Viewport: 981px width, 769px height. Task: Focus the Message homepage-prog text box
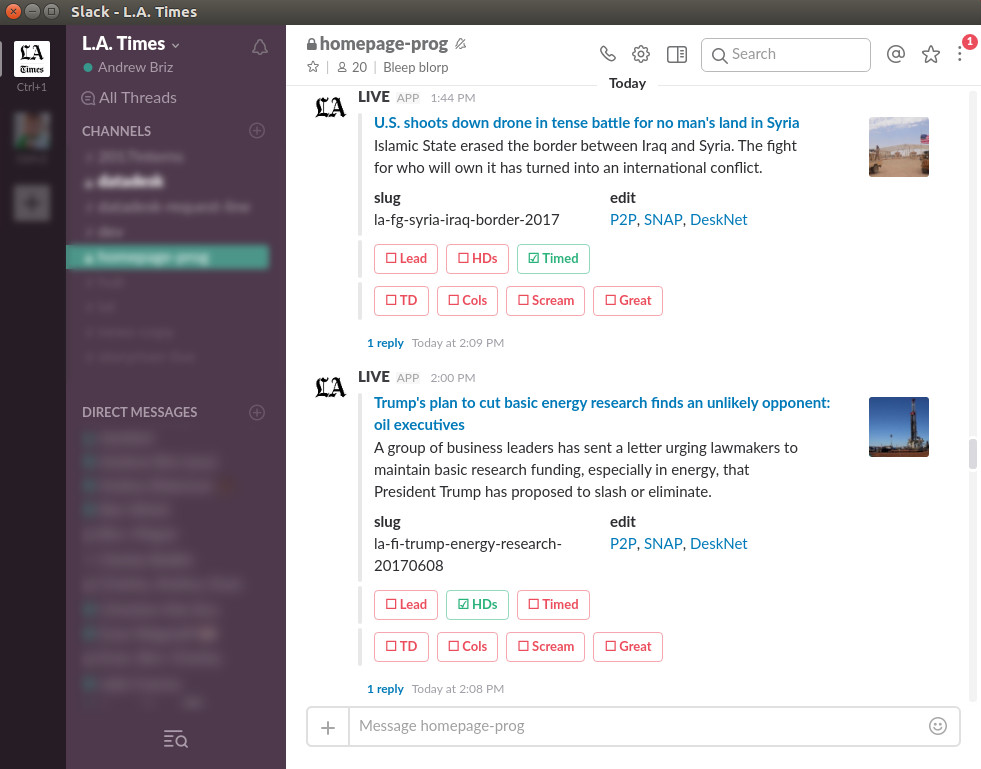pos(638,726)
